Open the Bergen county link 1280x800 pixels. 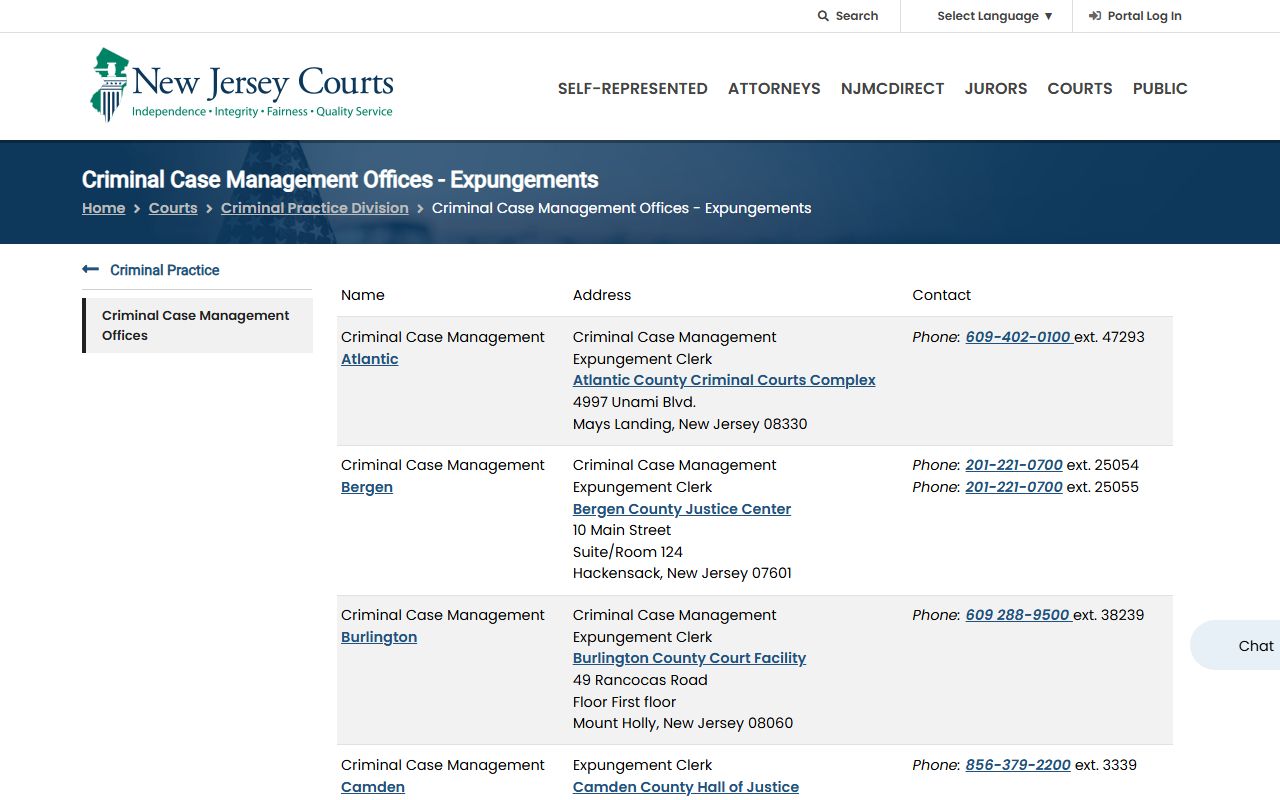[x=367, y=487]
